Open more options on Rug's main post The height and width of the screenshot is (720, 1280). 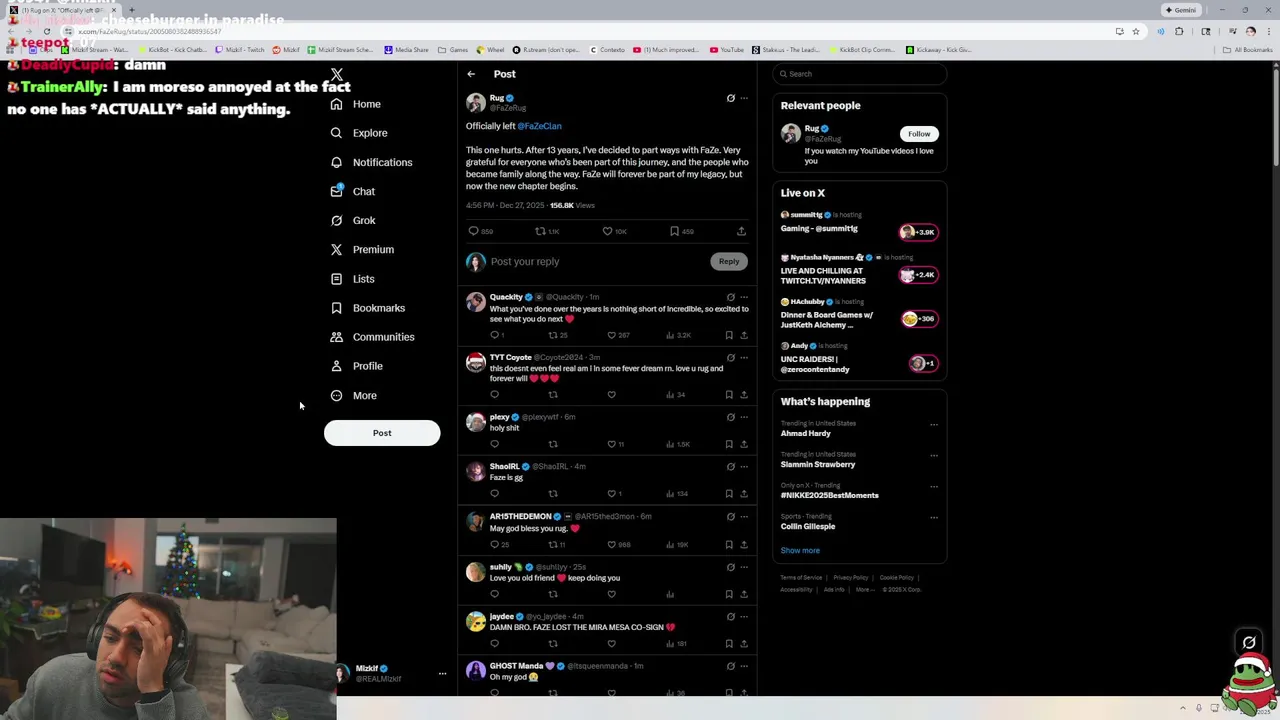point(744,98)
